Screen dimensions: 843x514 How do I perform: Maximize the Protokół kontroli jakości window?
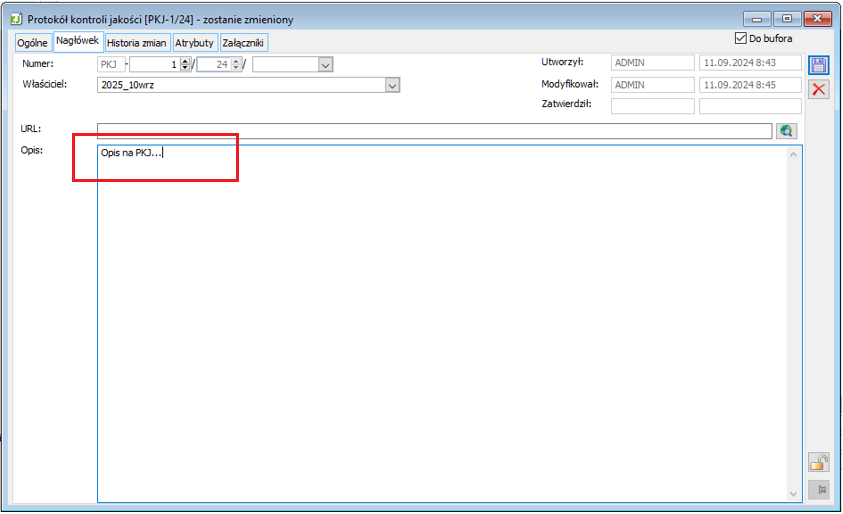click(787, 19)
